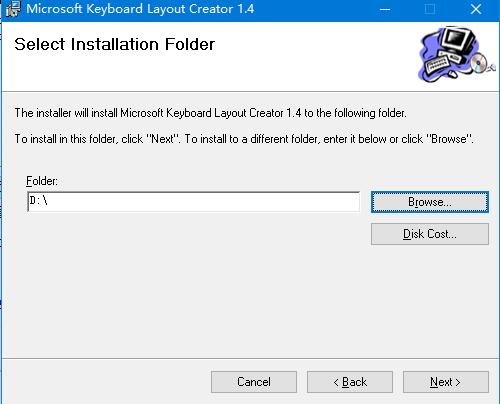The width and height of the screenshot is (500, 404).
Task: Click the Microsoft Keyboard Layout Creator 1.4 title text
Action: pos(140,9)
